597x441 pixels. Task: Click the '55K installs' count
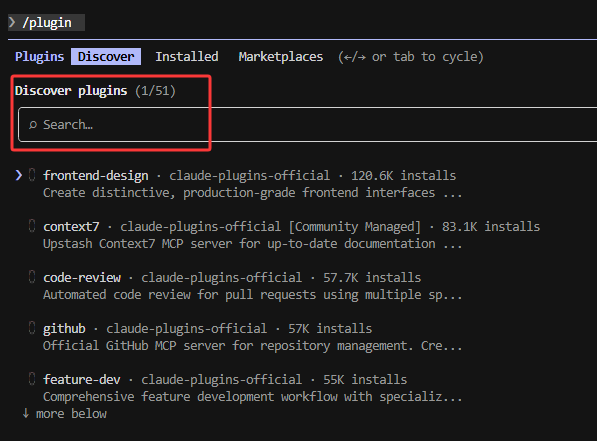click(365, 380)
